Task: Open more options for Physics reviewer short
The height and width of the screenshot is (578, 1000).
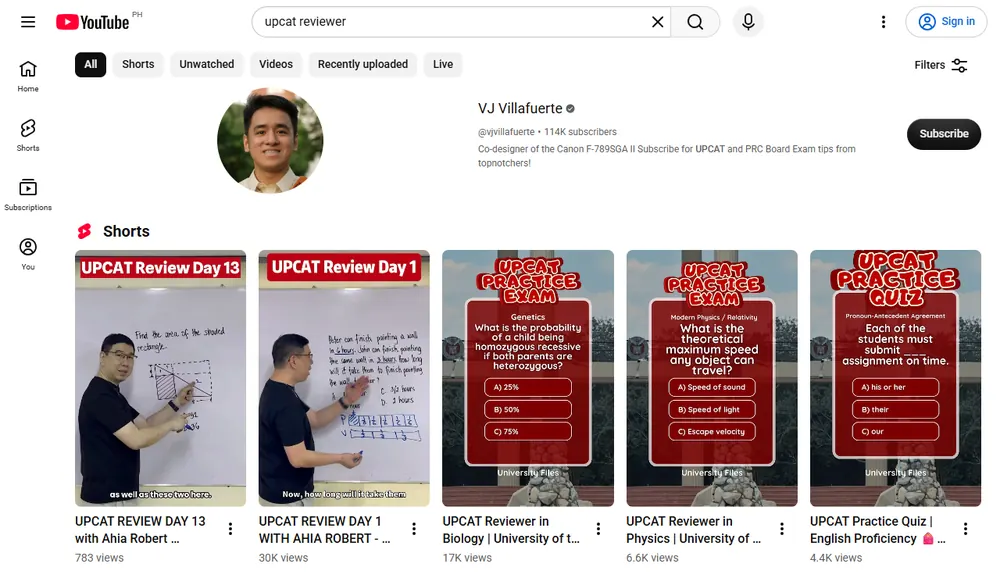Action: (782, 528)
